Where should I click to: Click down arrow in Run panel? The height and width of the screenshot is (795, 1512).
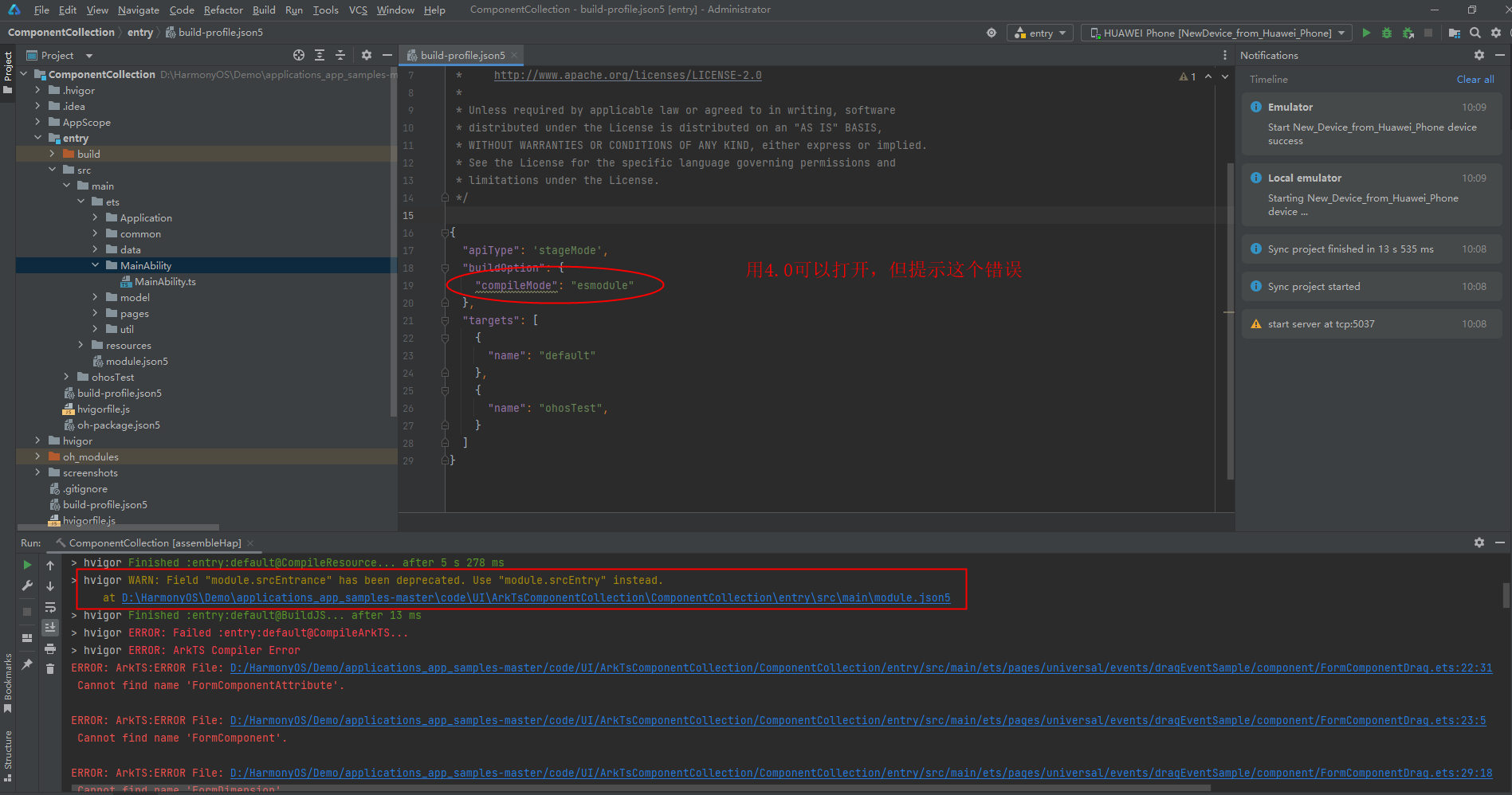pyautogui.click(x=50, y=585)
